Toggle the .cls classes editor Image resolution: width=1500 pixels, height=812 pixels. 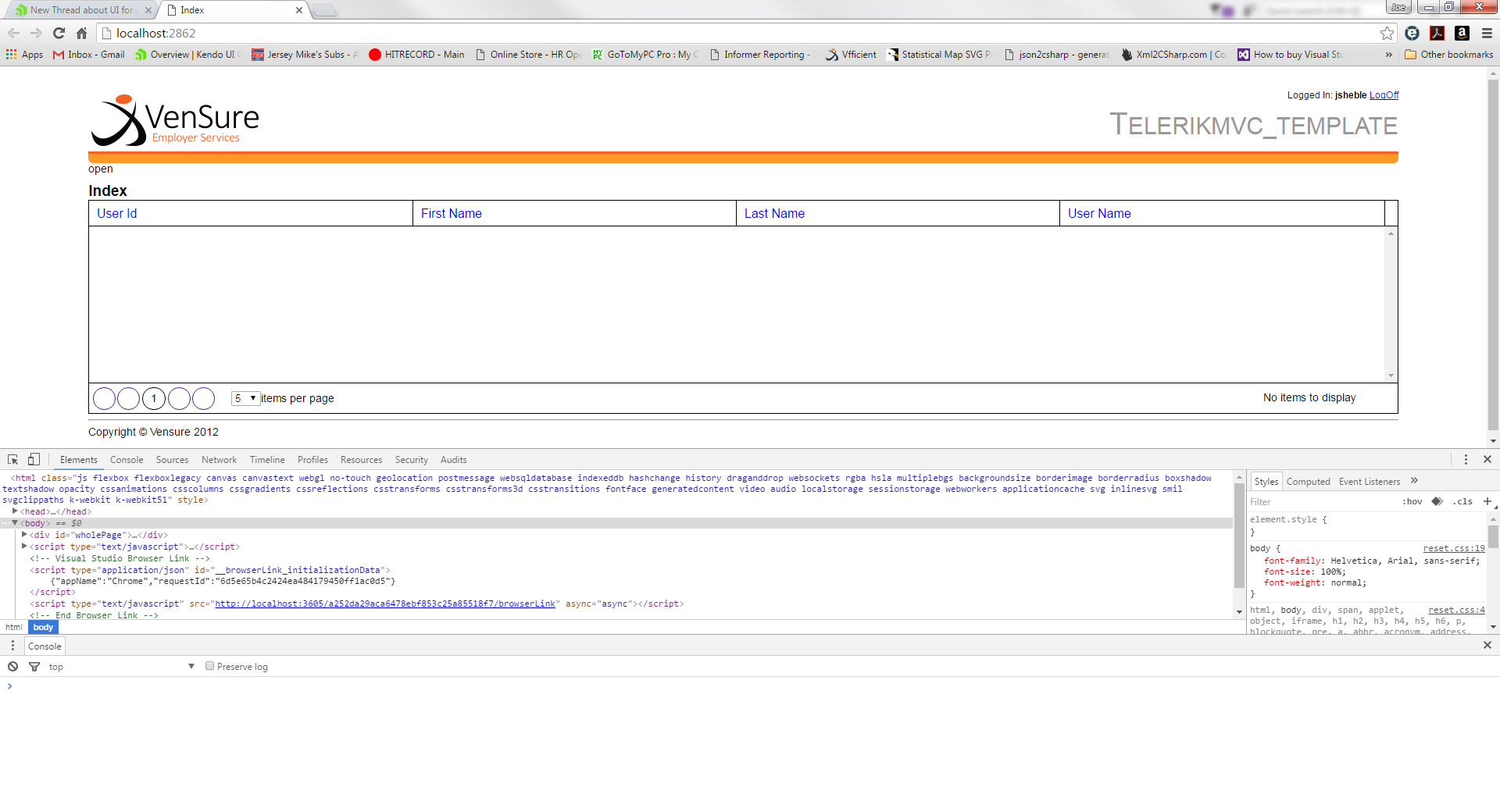[x=1462, y=501]
